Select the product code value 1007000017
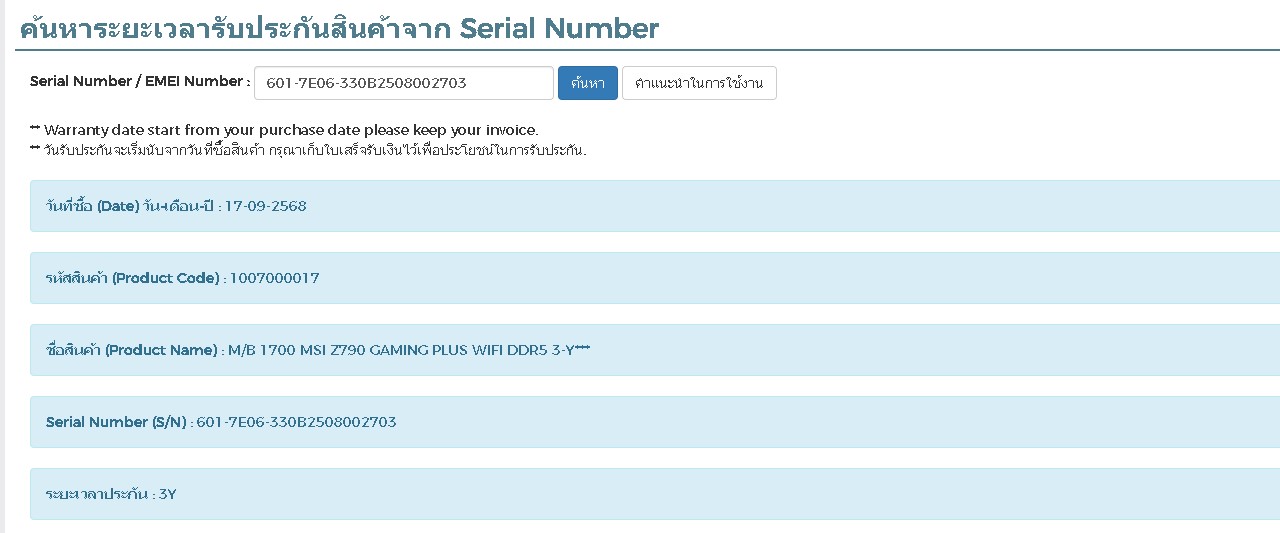 pyautogui.click(x=275, y=278)
